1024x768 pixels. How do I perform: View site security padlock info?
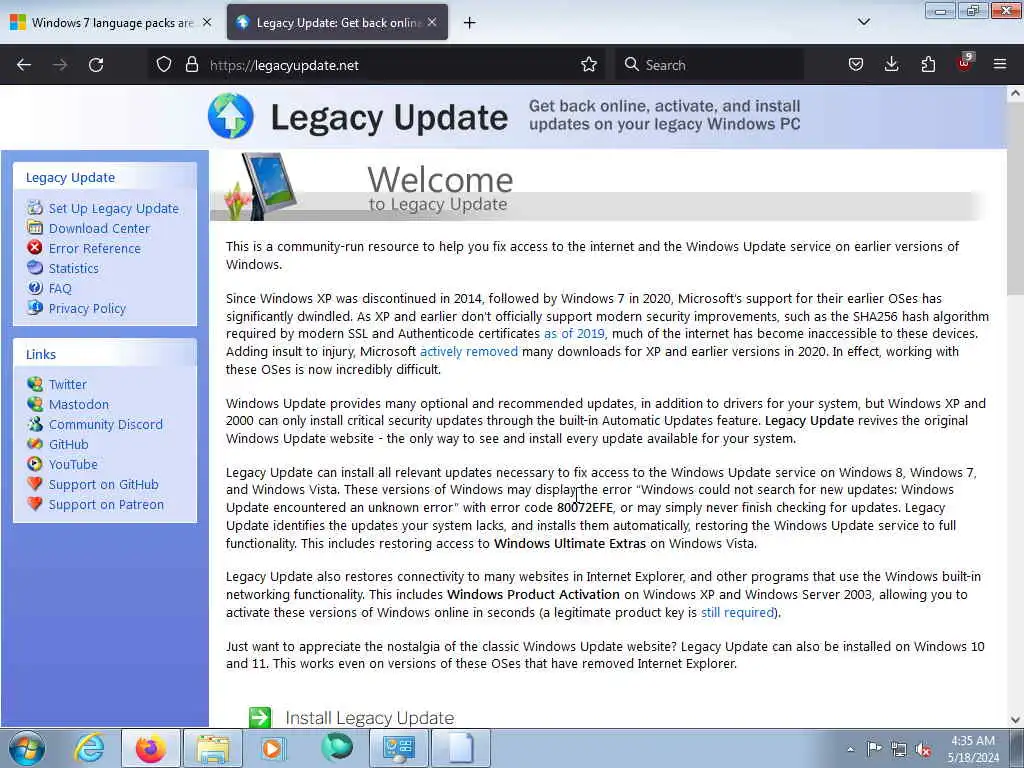click(x=191, y=65)
